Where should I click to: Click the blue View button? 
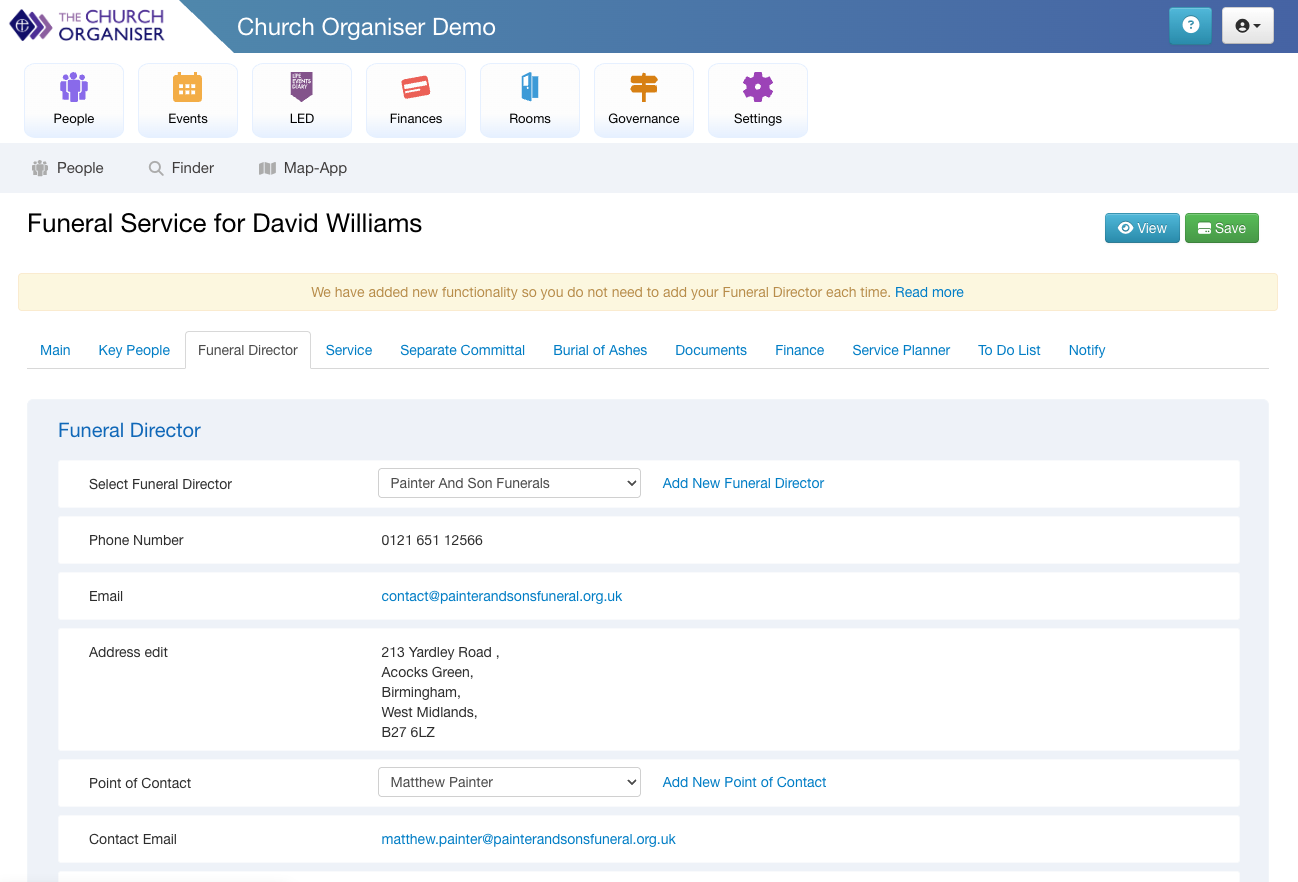[x=1142, y=228]
